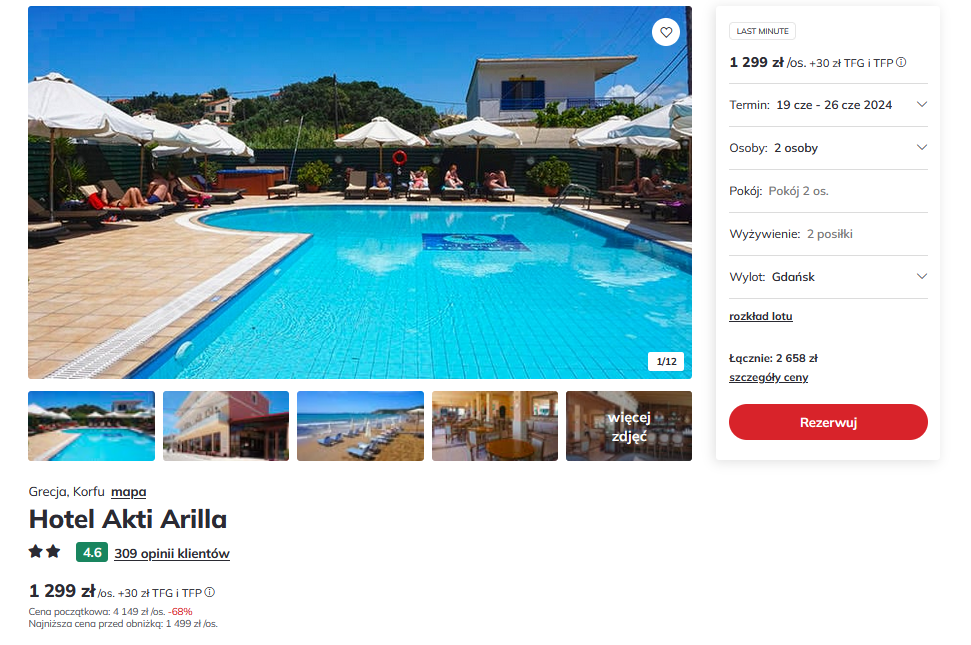This screenshot has height=645, width=971.
Task: Select the pool photo thumbnail
Action: (92, 426)
